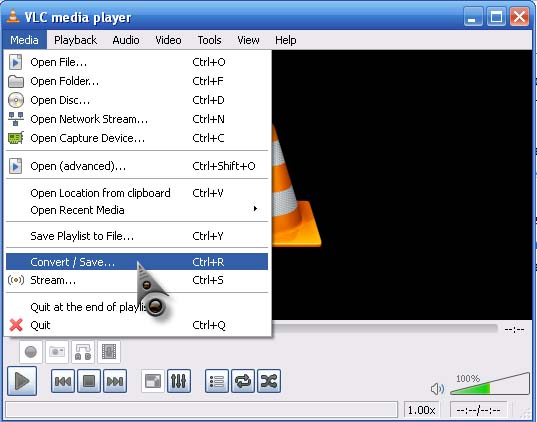Expand Open Recent Media submenu
This screenshot has height=422, width=537.
(x=137, y=210)
